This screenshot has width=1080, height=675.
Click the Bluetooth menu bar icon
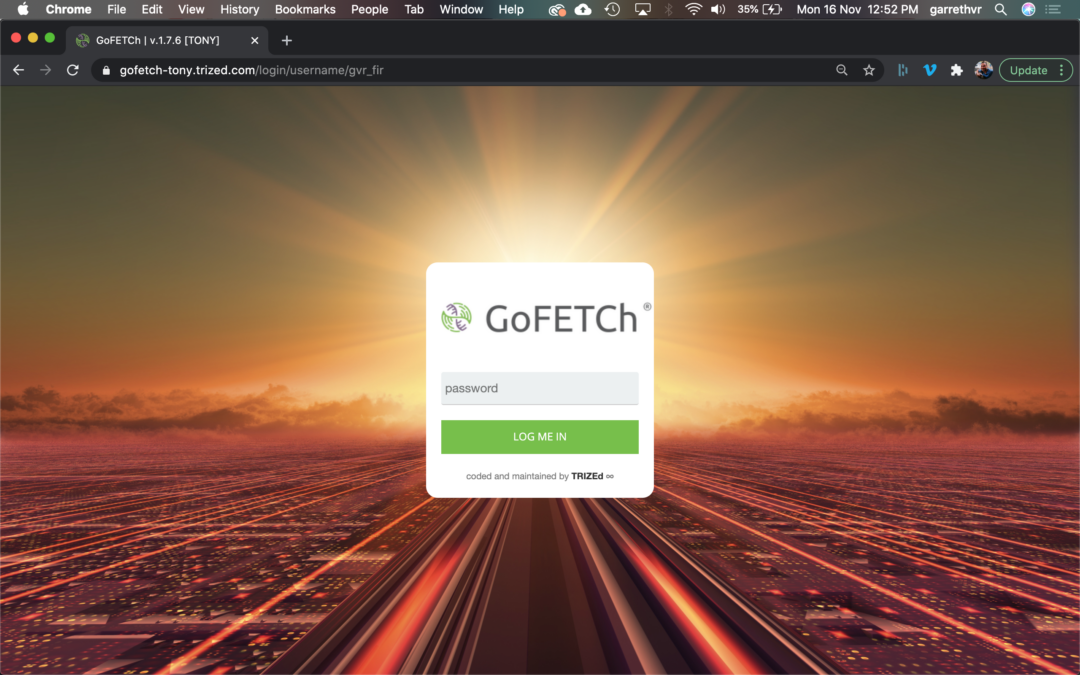point(668,10)
